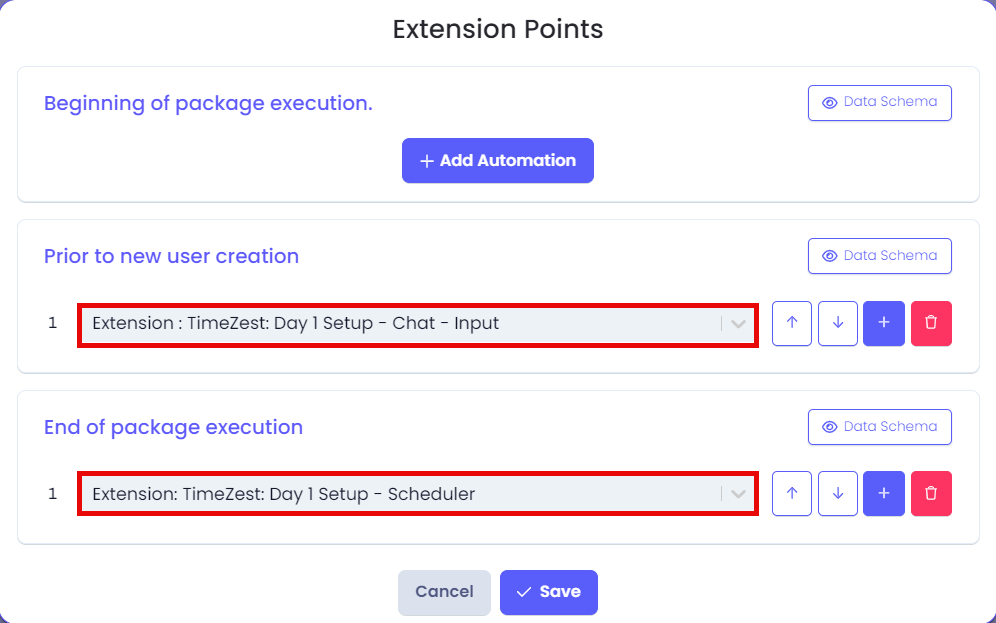Expand chevron on Chat - Input selector
The height and width of the screenshot is (623, 996).
click(x=738, y=324)
